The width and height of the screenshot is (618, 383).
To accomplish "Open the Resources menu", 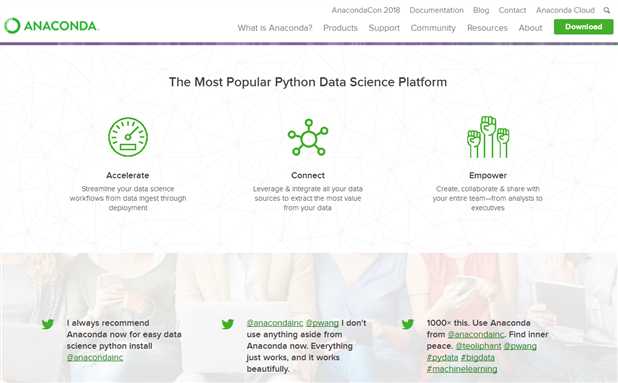I will [487, 28].
